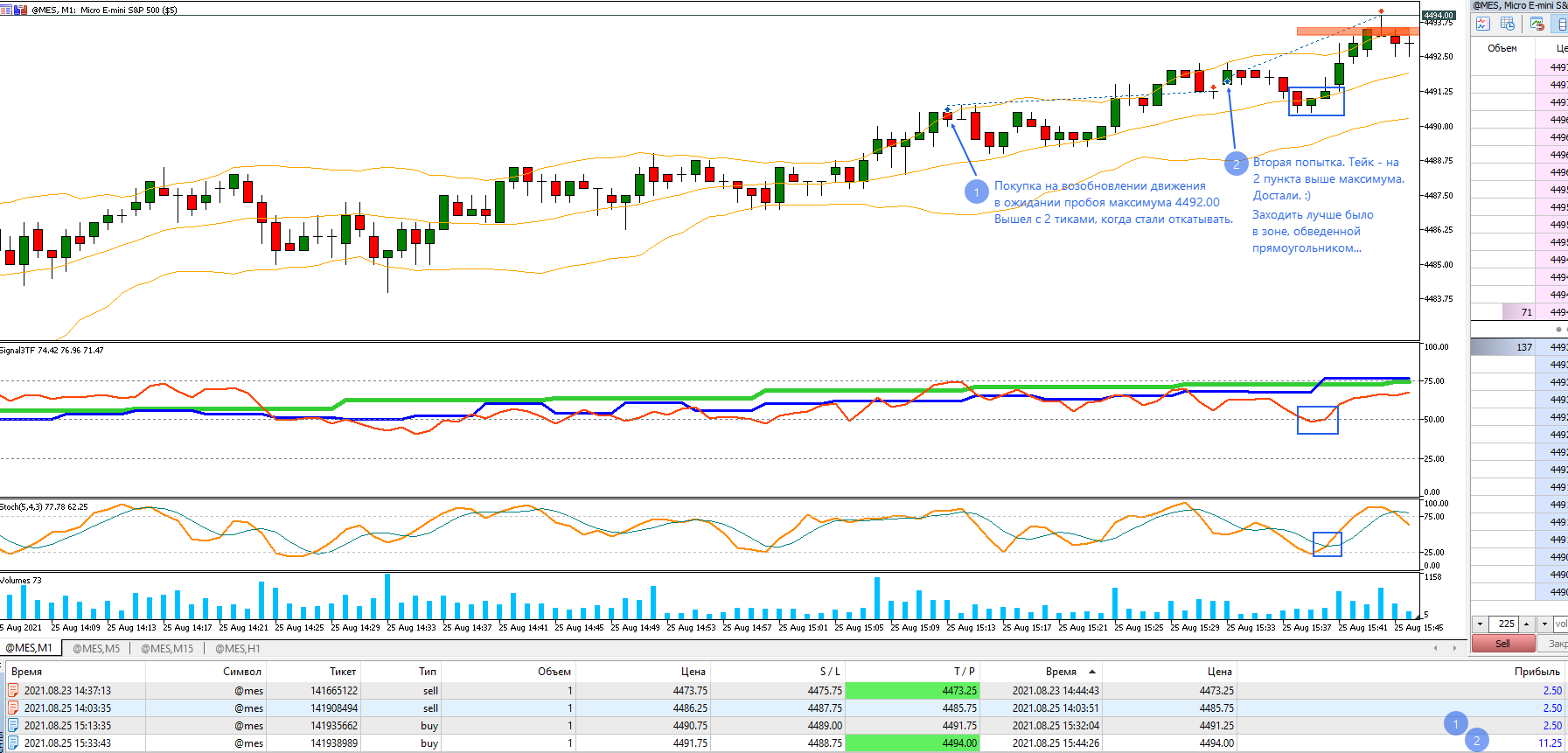Sort history by the Время close time column
Screen dimensions: 1568x753
point(1061,672)
